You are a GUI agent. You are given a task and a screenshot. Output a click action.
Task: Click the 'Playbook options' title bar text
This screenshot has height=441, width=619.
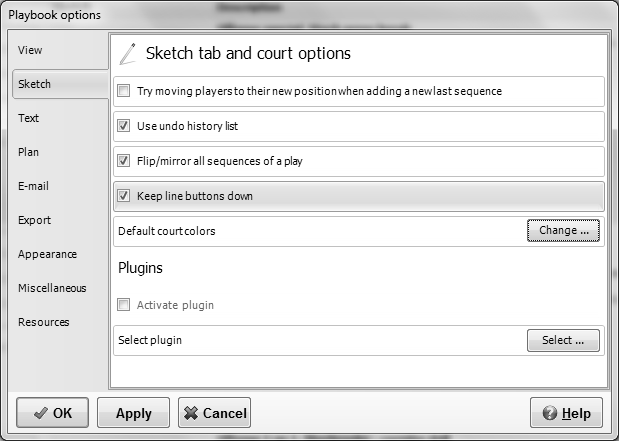click(54, 15)
